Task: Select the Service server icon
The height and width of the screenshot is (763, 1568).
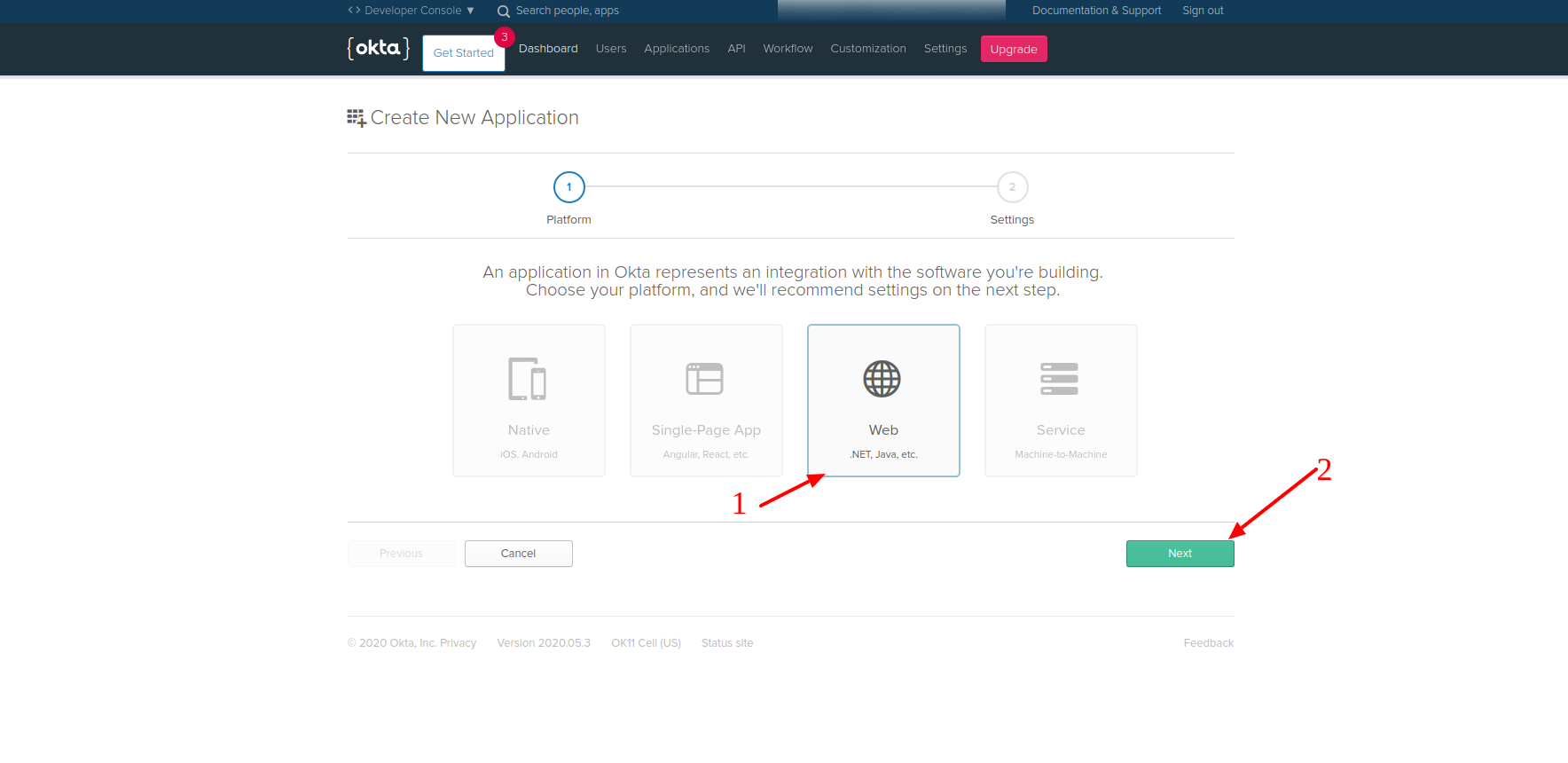Action: click(1060, 379)
